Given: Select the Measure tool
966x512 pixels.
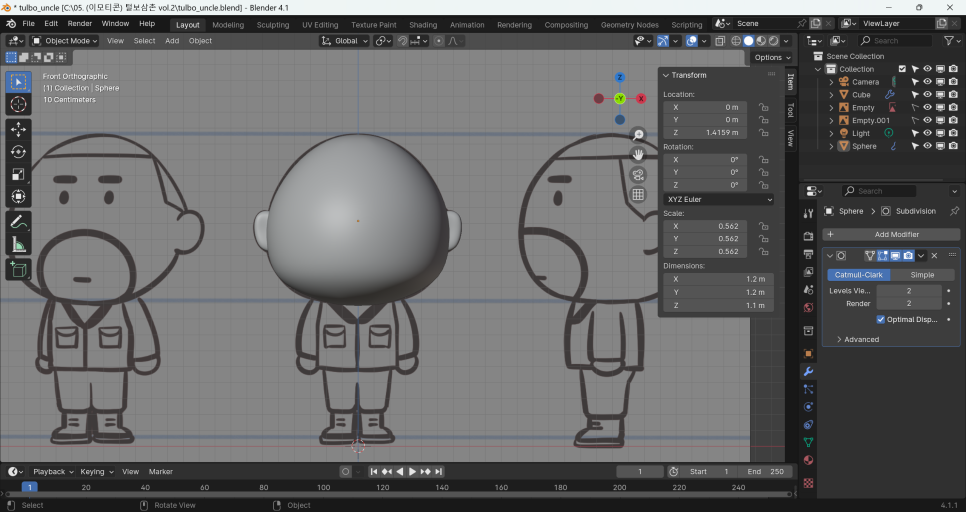Looking at the screenshot, I should [18, 245].
